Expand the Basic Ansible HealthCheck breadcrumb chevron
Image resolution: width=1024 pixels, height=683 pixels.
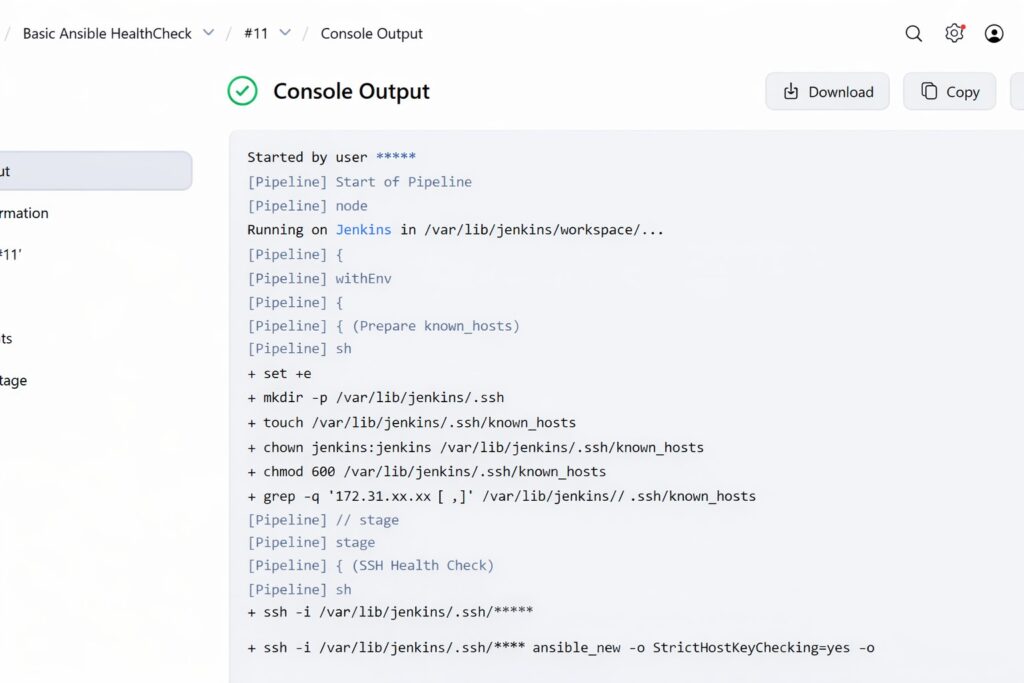tap(209, 33)
